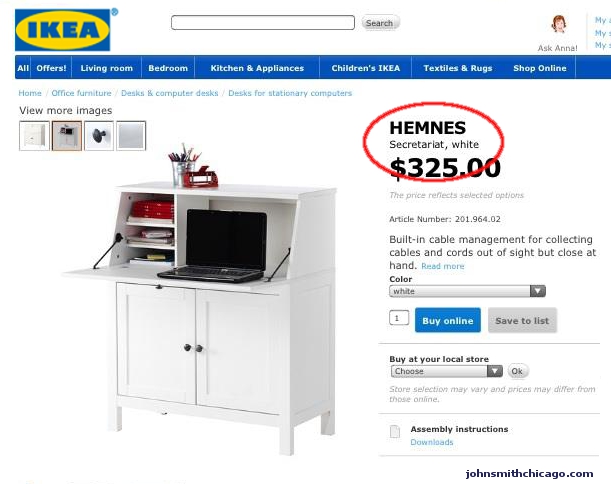Go to Shop Online section
611x484 pixels.
(540, 68)
